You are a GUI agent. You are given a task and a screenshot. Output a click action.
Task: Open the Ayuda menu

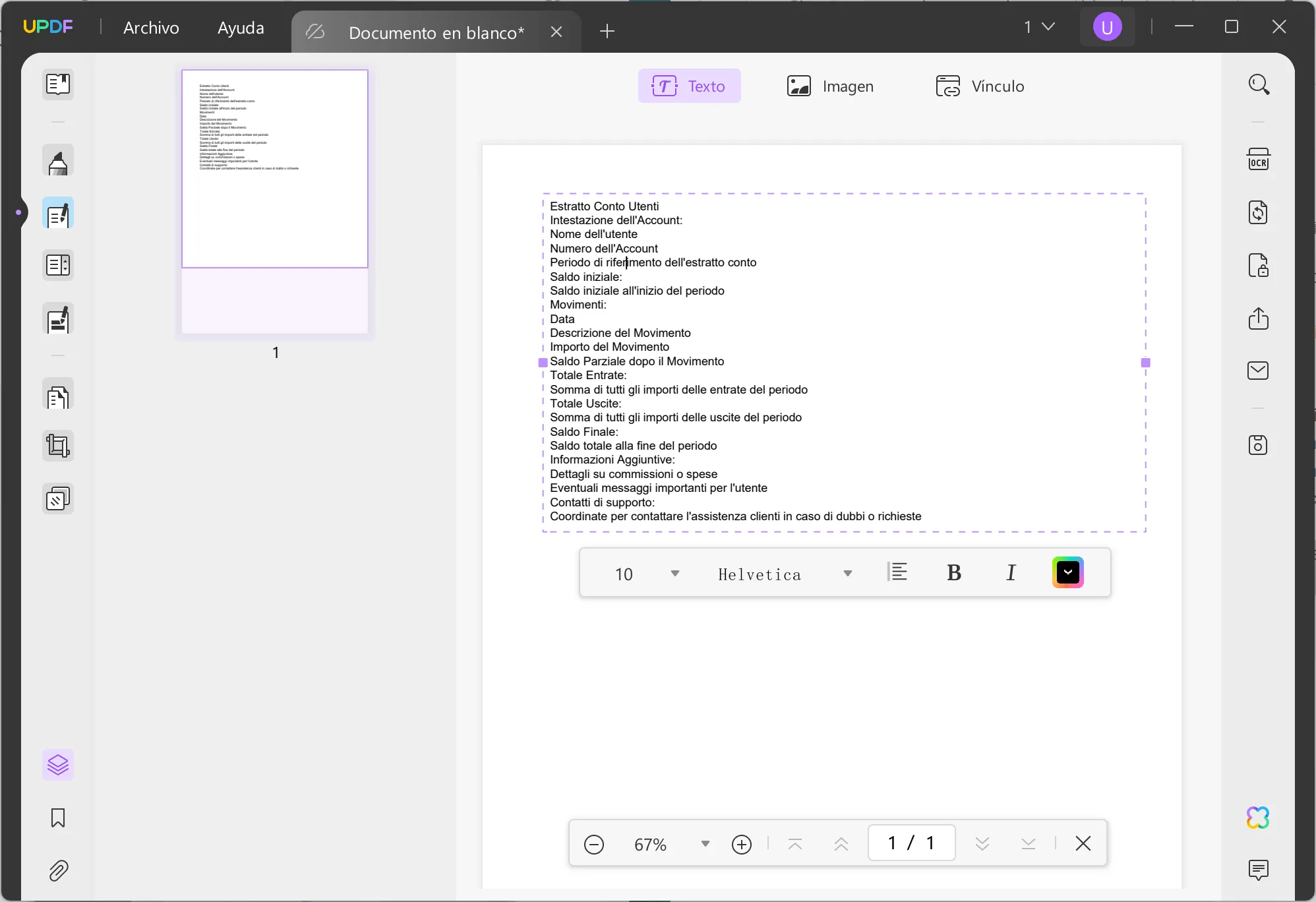click(x=241, y=28)
